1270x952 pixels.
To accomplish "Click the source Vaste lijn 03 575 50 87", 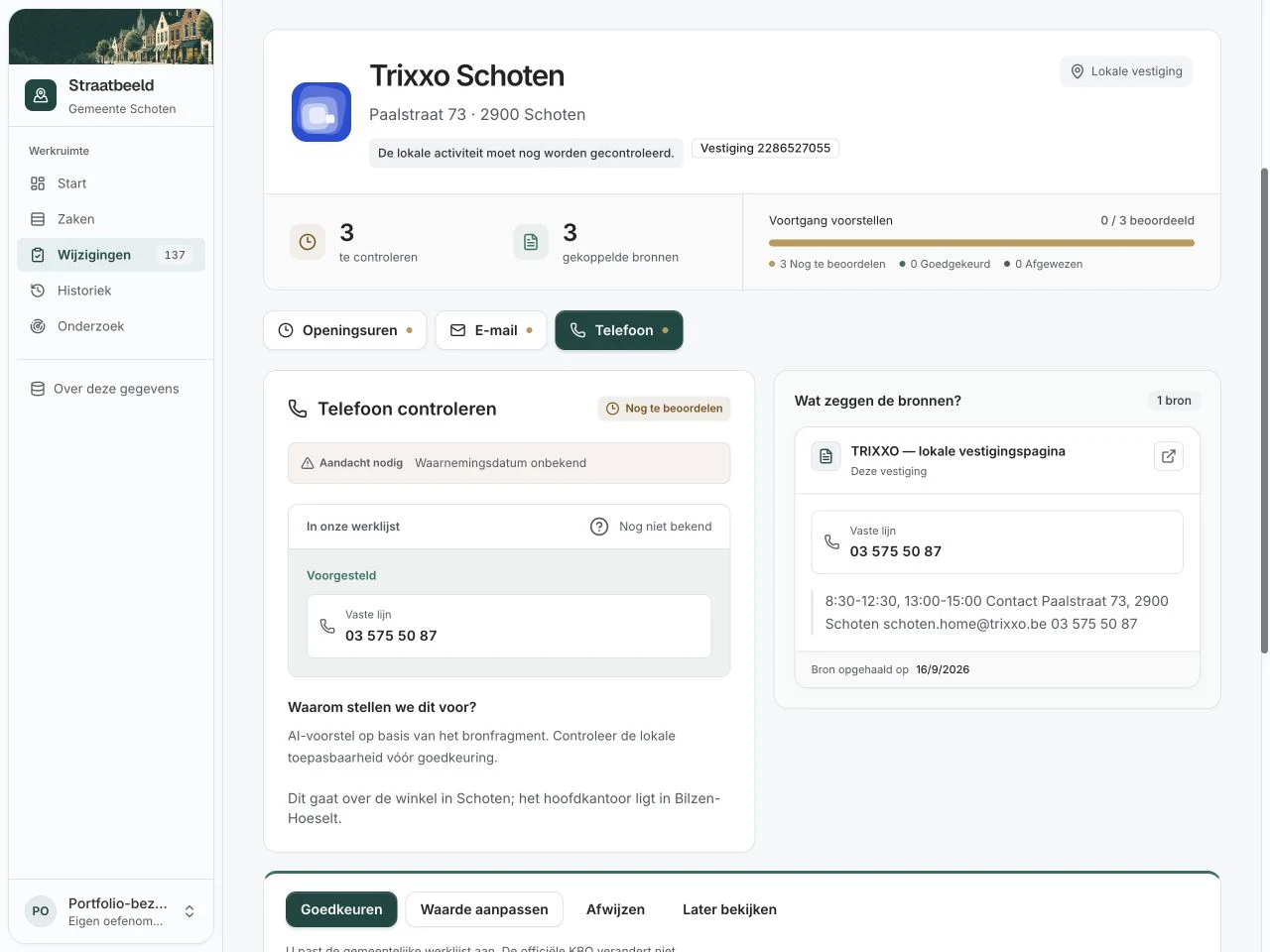I will pyautogui.click(x=997, y=542).
